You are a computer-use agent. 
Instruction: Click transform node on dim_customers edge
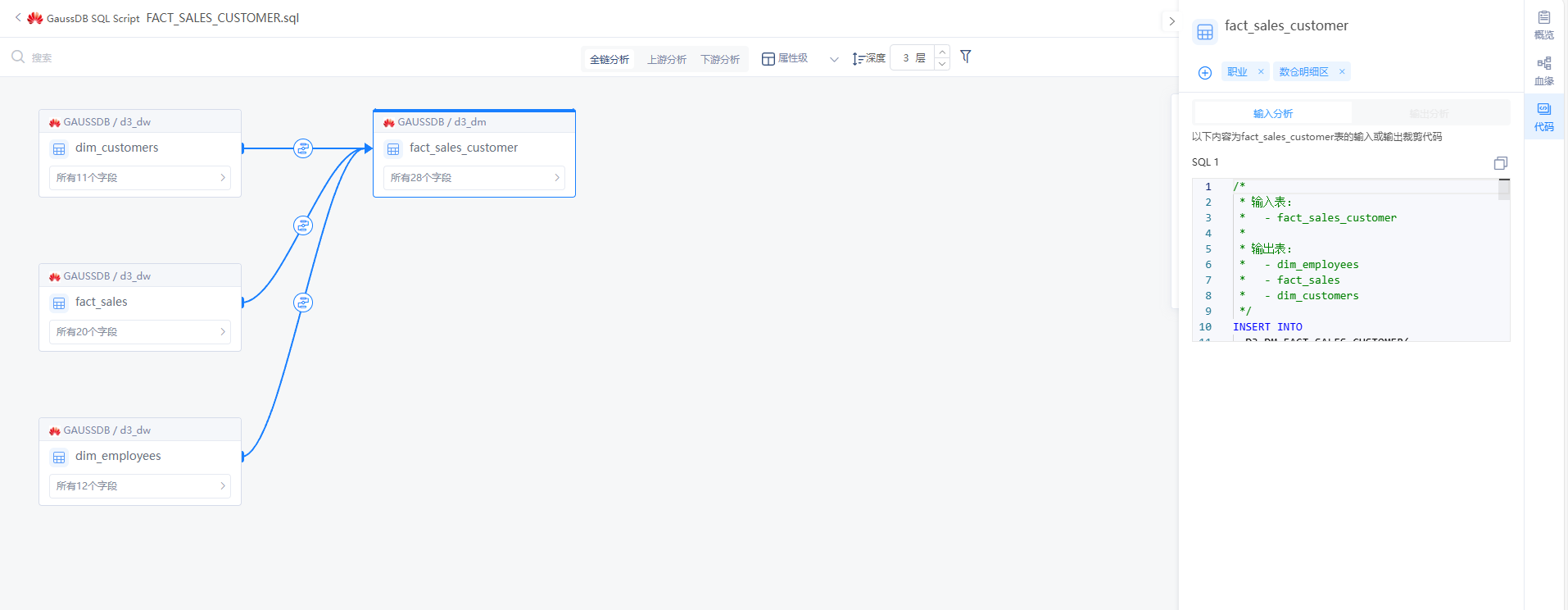303,148
